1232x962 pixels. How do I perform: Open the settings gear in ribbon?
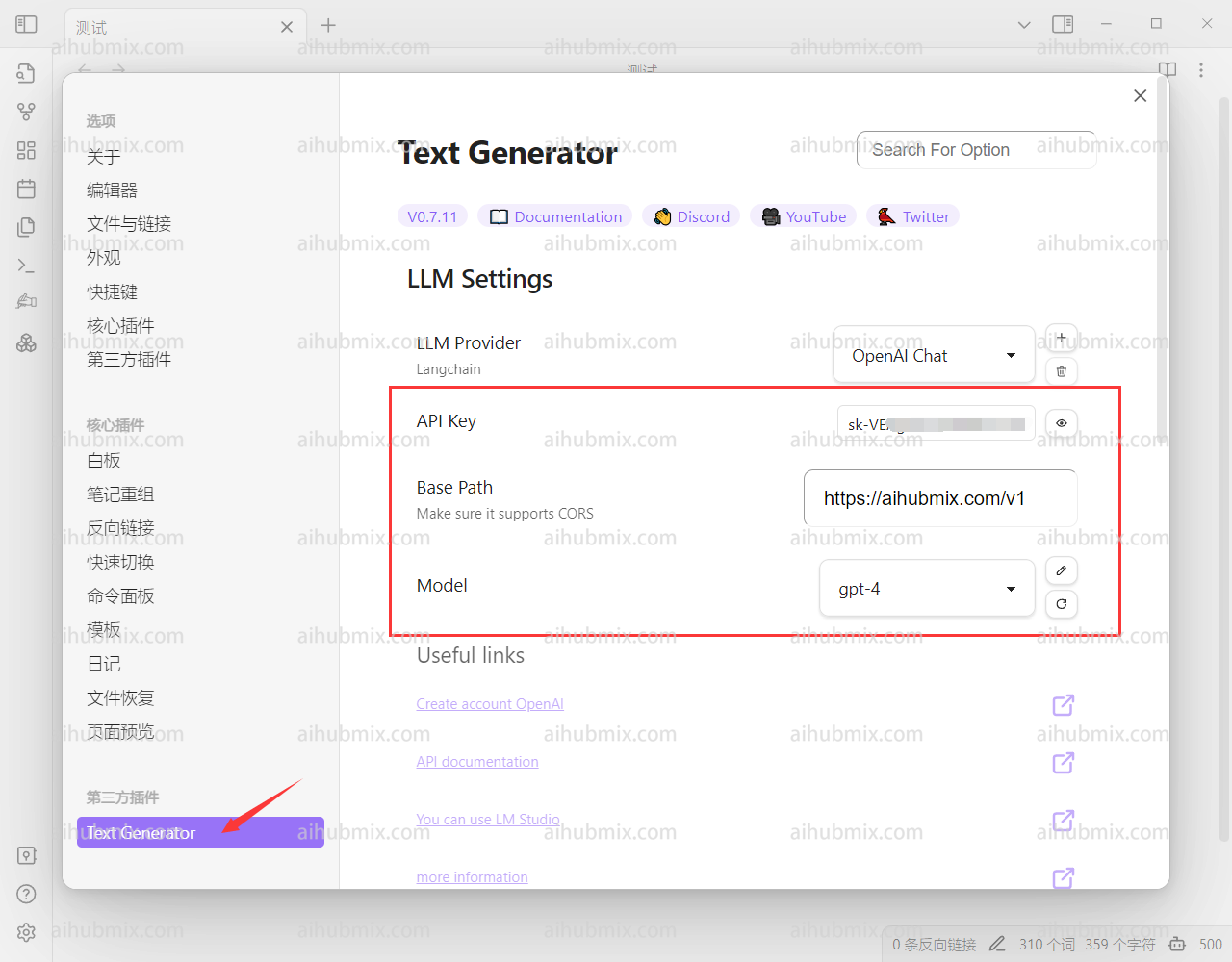pos(26,932)
